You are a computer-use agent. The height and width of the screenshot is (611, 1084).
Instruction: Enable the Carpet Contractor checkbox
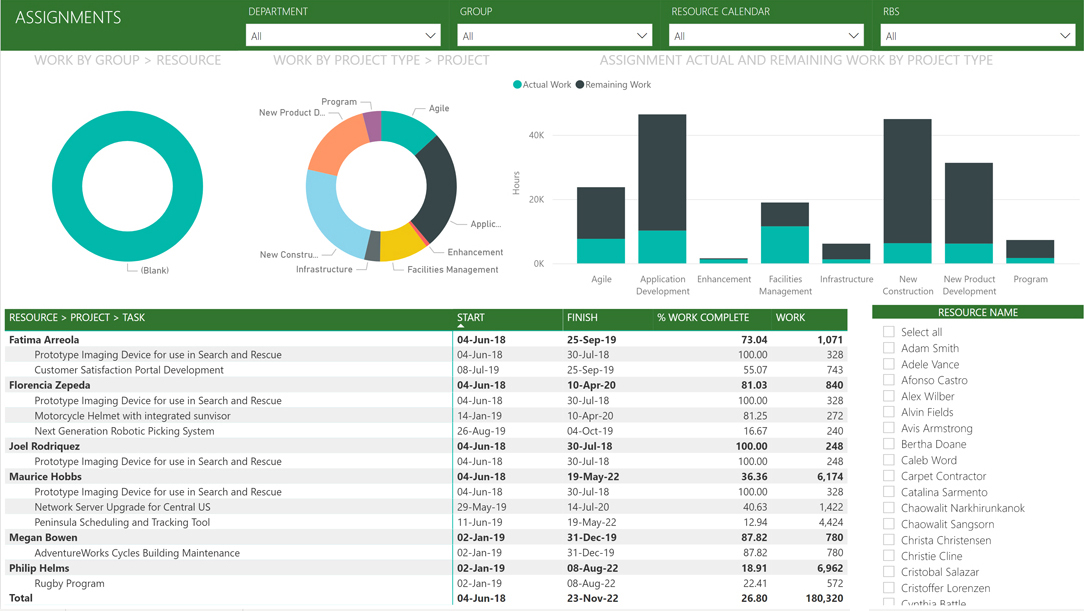click(x=889, y=476)
